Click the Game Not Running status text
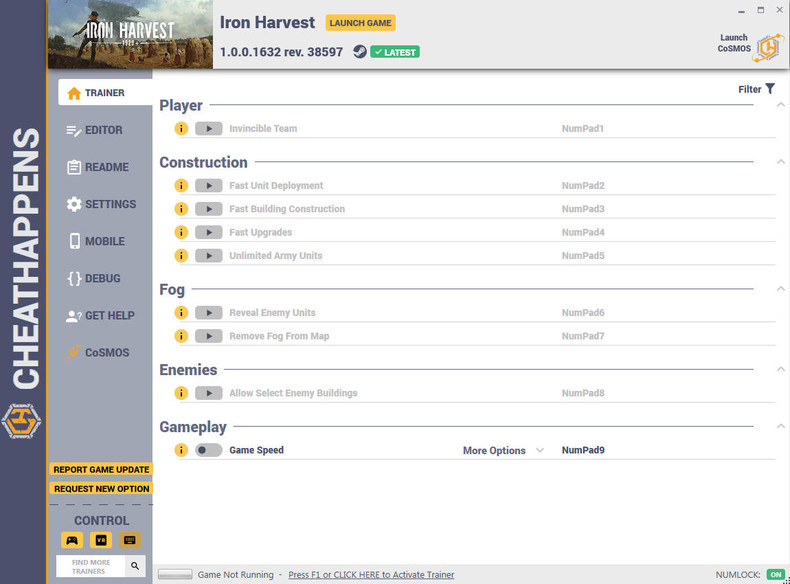This screenshot has height=584, width=790. click(235, 574)
